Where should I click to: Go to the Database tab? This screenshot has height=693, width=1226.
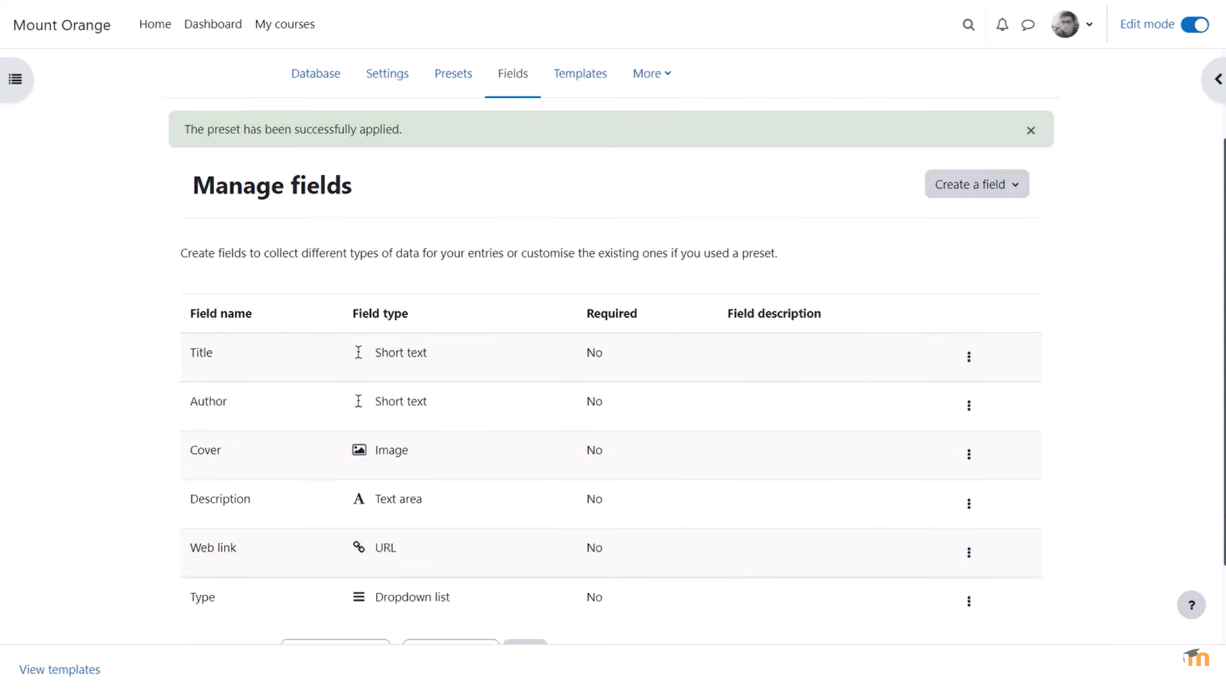click(x=315, y=74)
